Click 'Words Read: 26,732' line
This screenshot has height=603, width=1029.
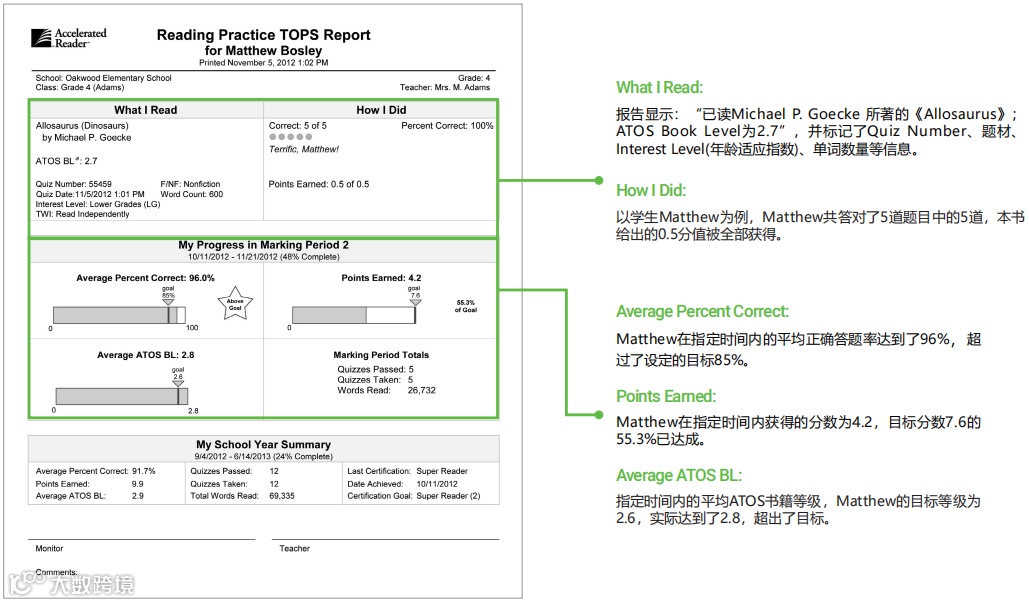387,390
